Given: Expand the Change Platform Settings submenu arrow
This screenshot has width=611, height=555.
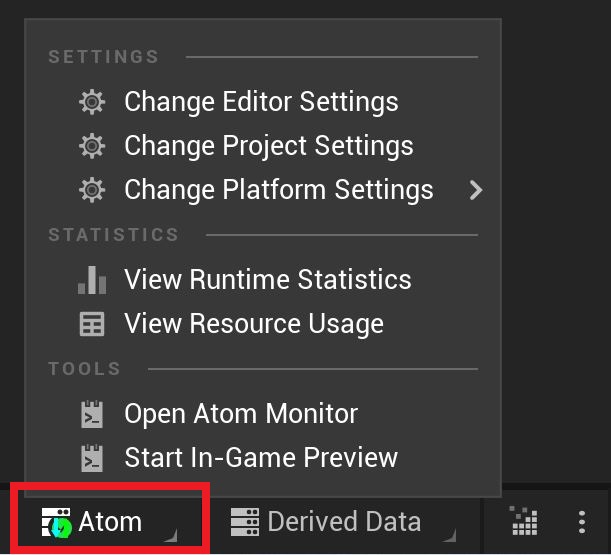Looking at the screenshot, I should click(x=476, y=190).
